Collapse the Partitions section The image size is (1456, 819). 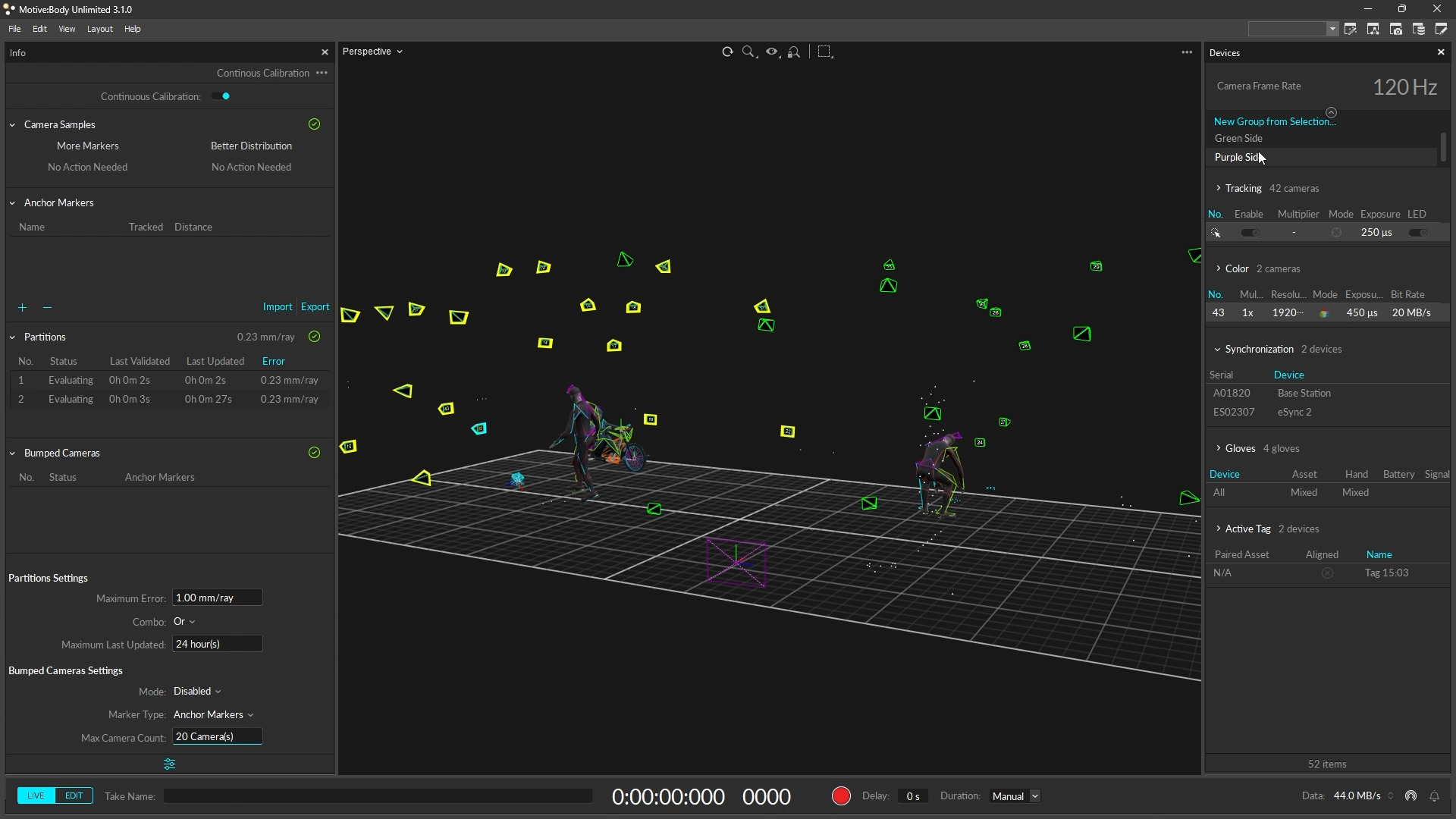tap(12, 337)
